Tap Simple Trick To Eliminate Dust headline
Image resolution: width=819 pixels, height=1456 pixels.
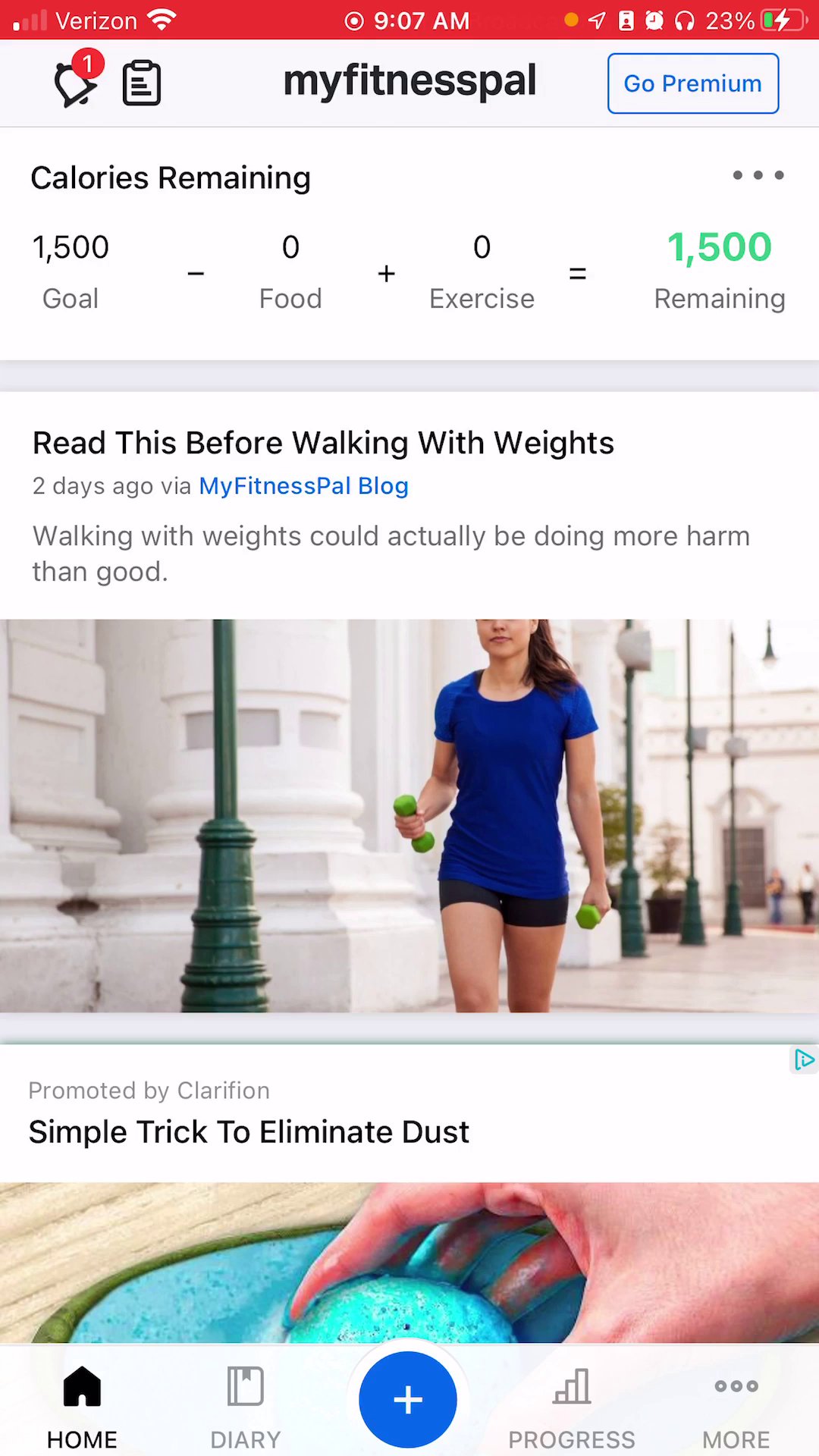[x=249, y=1131]
